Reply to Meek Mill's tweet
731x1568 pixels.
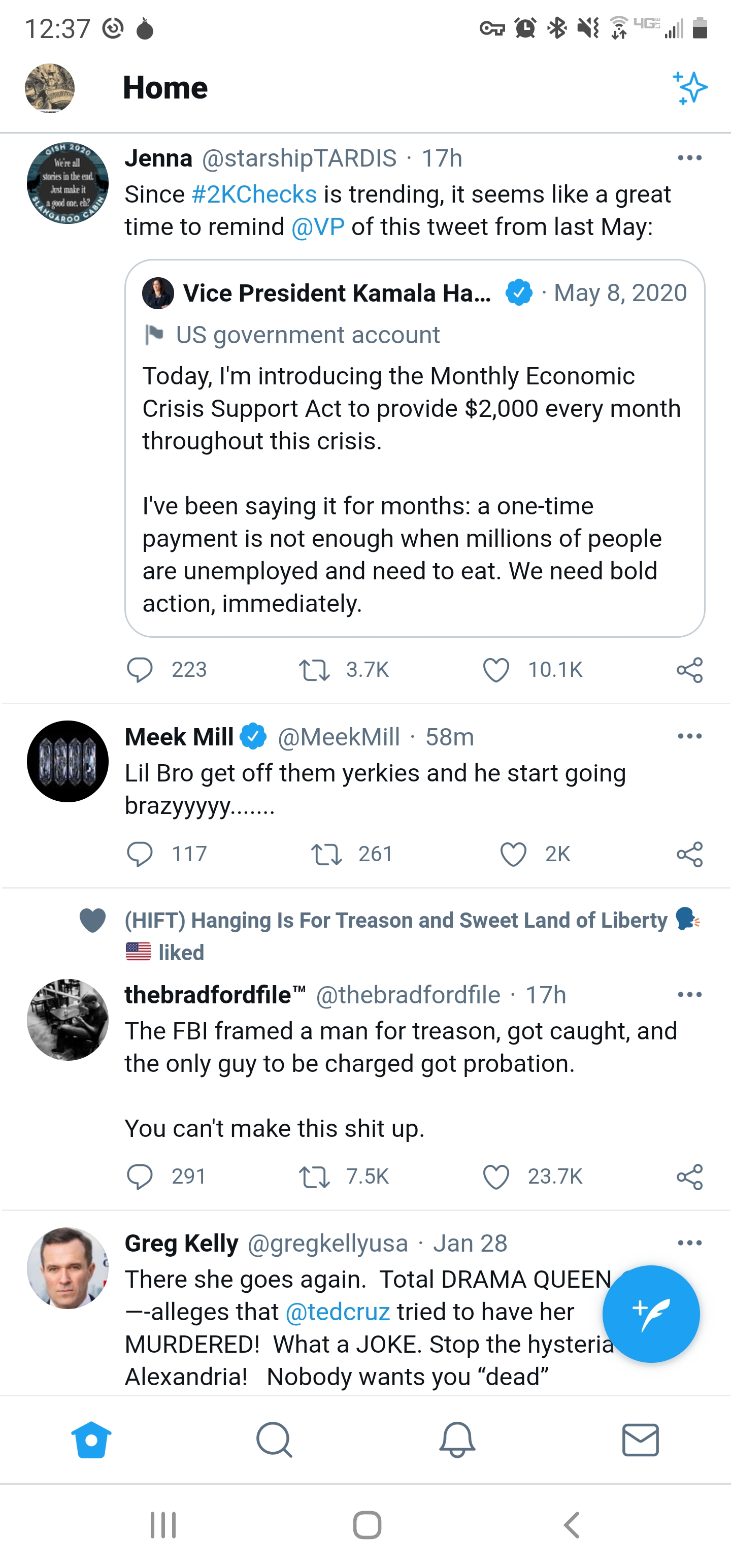coord(140,854)
